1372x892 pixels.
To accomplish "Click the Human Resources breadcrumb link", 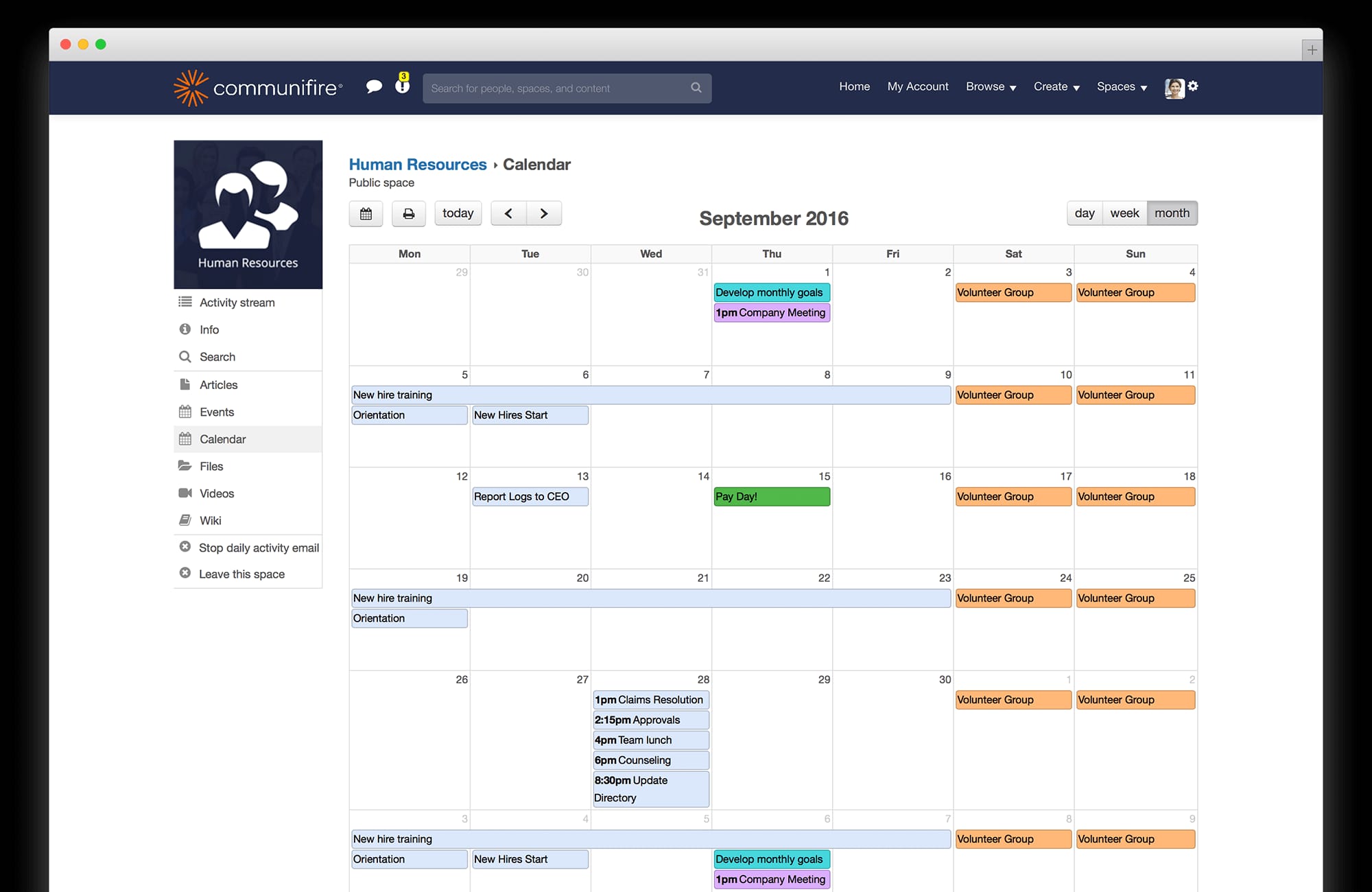I will click(418, 164).
